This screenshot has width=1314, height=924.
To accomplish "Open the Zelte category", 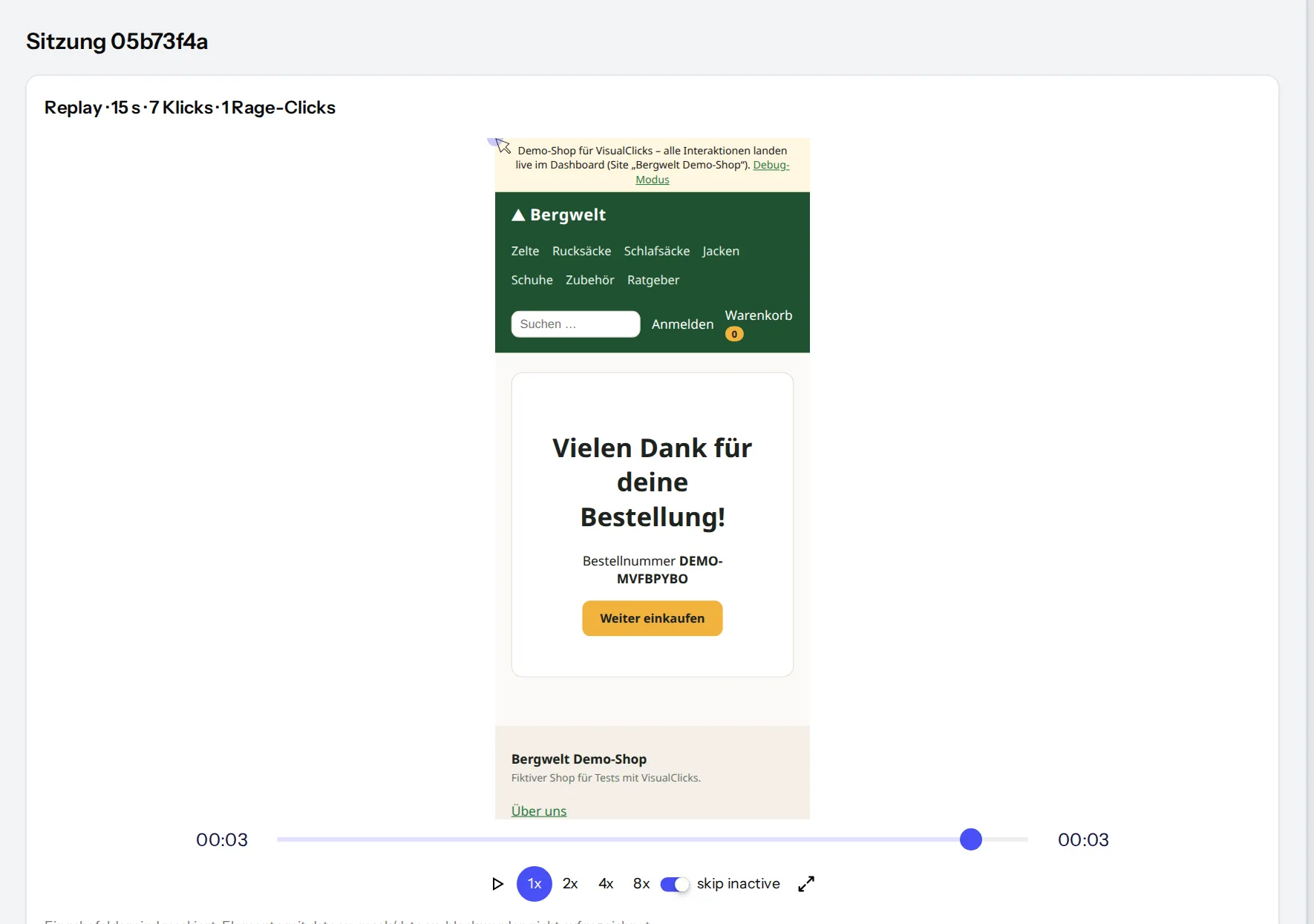I will tap(525, 251).
